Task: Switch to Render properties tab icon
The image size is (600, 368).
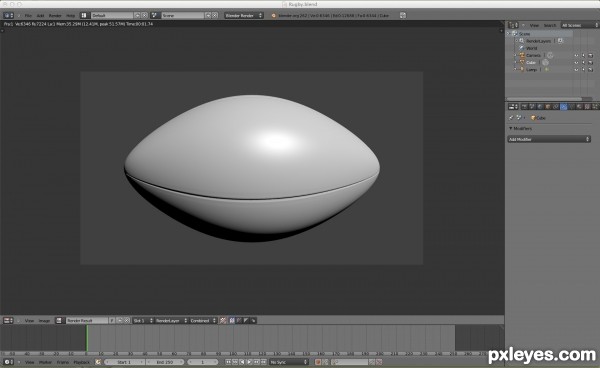Action: click(524, 107)
